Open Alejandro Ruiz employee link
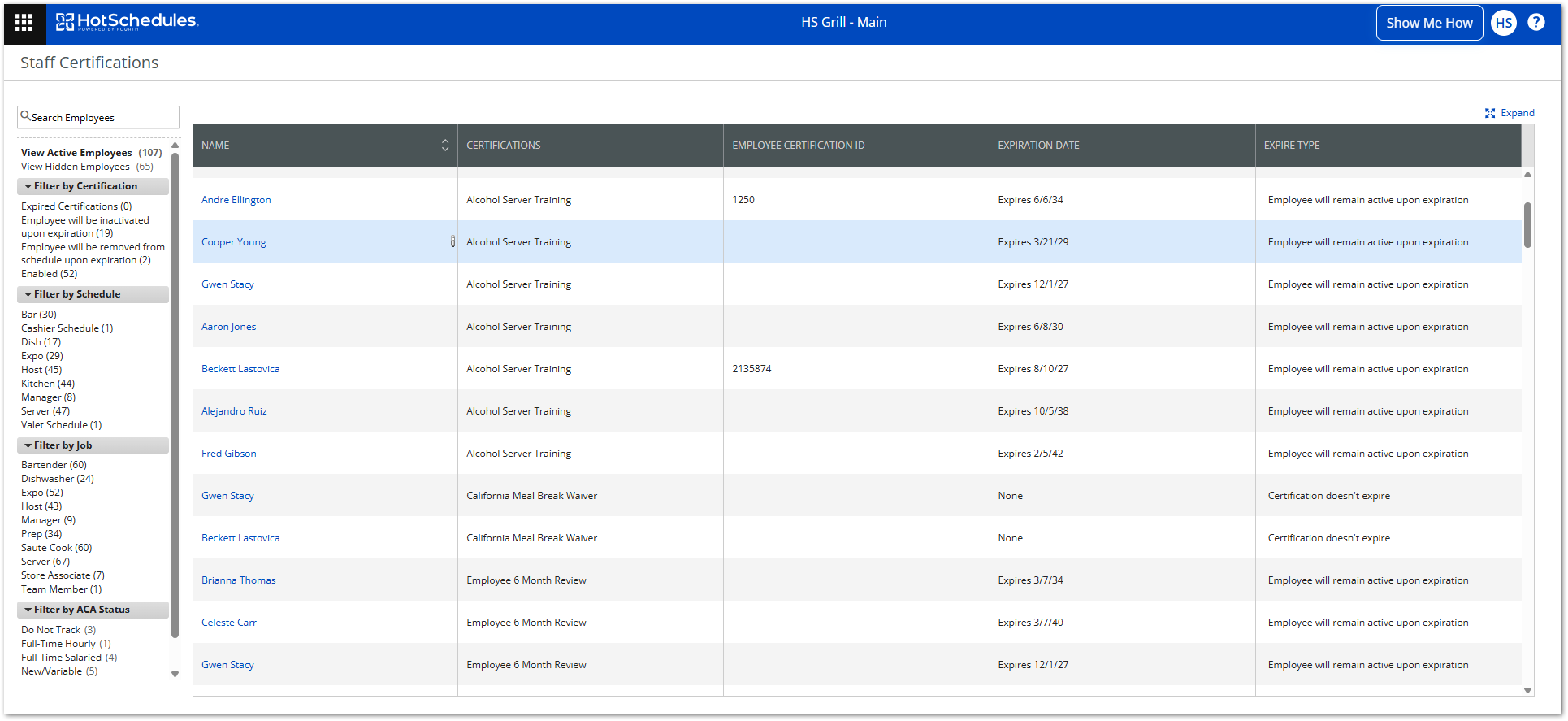 pos(234,411)
